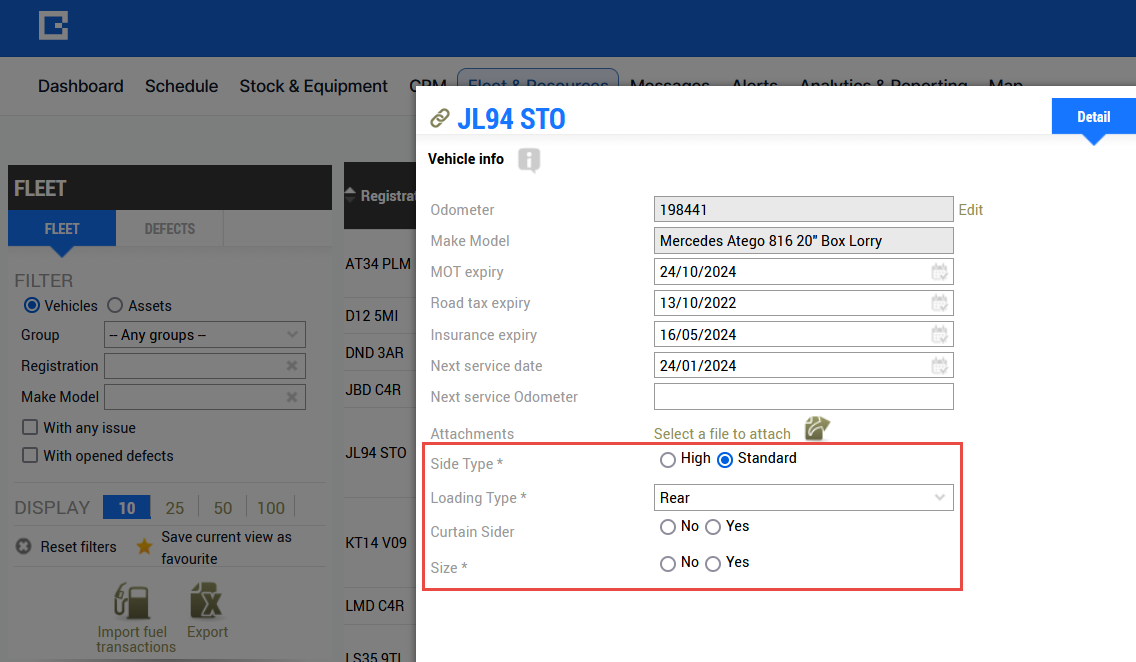Click the attach file icon
1136x662 pixels.
point(816,428)
